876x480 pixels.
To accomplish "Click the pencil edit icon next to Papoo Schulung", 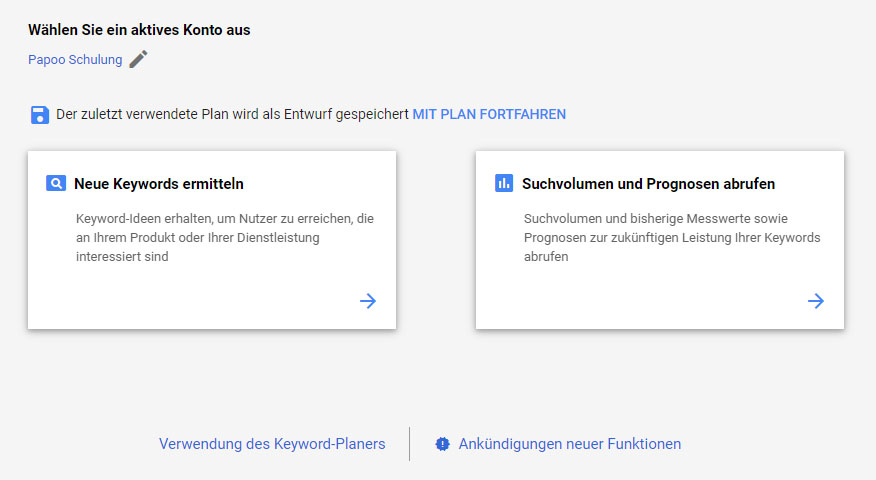I will (x=139, y=59).
